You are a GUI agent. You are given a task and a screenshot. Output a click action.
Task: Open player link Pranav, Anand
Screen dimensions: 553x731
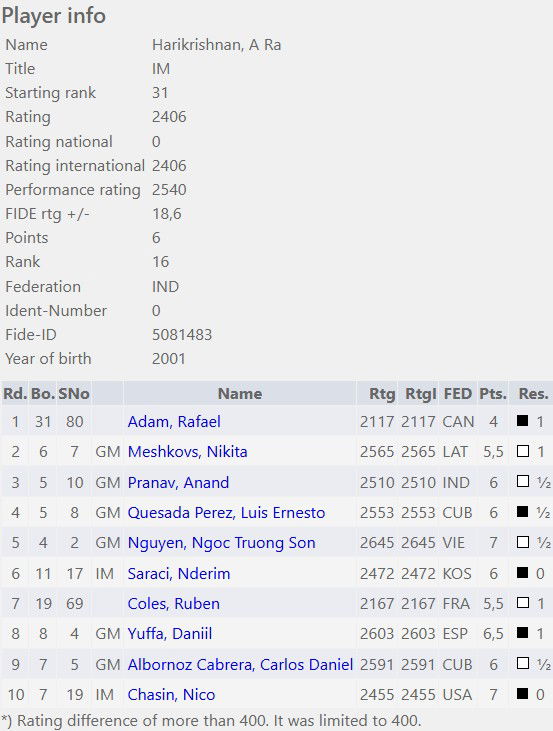click(x=178, y=483)
